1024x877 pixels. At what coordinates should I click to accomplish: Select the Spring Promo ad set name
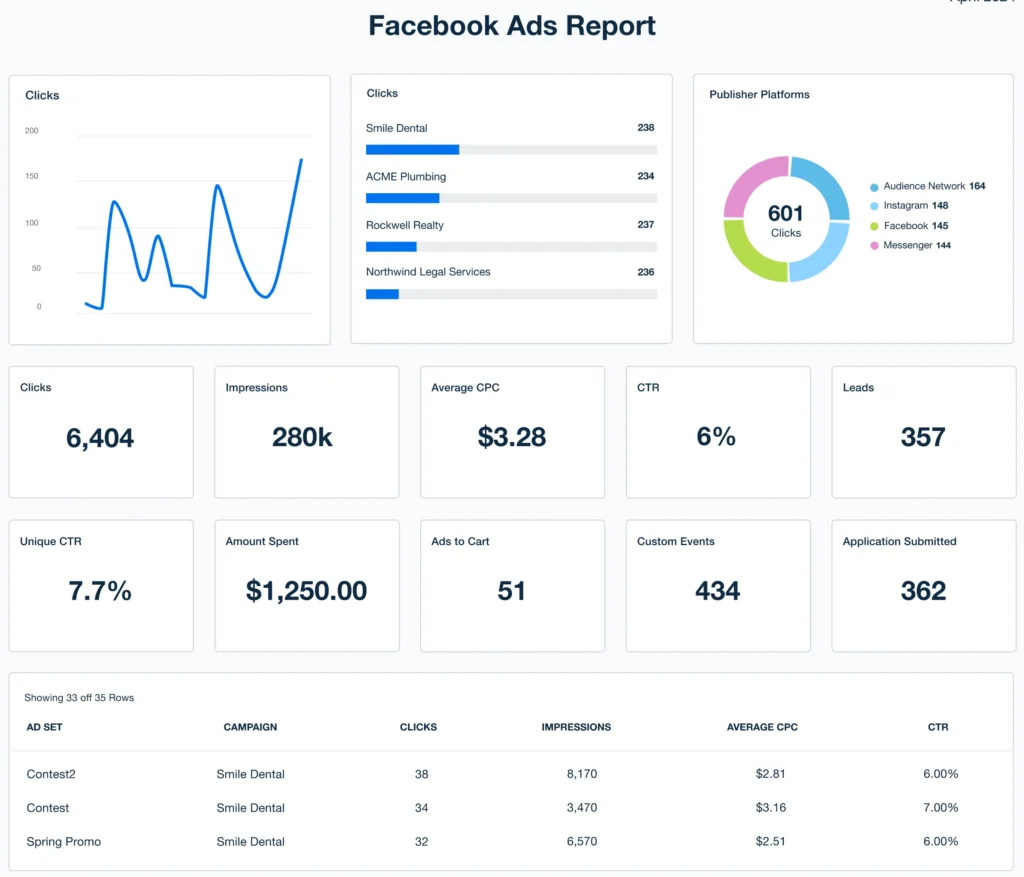[63, 842]
